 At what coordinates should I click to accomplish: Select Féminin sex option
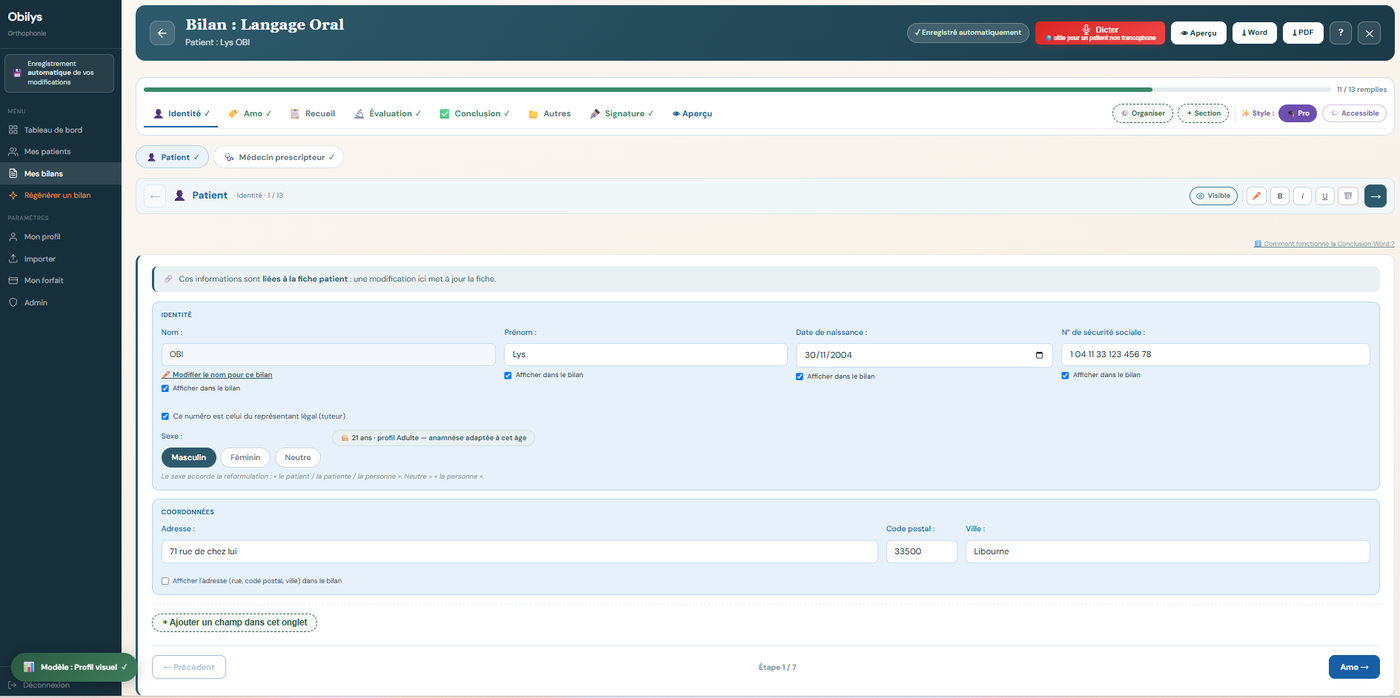point(245,458)
